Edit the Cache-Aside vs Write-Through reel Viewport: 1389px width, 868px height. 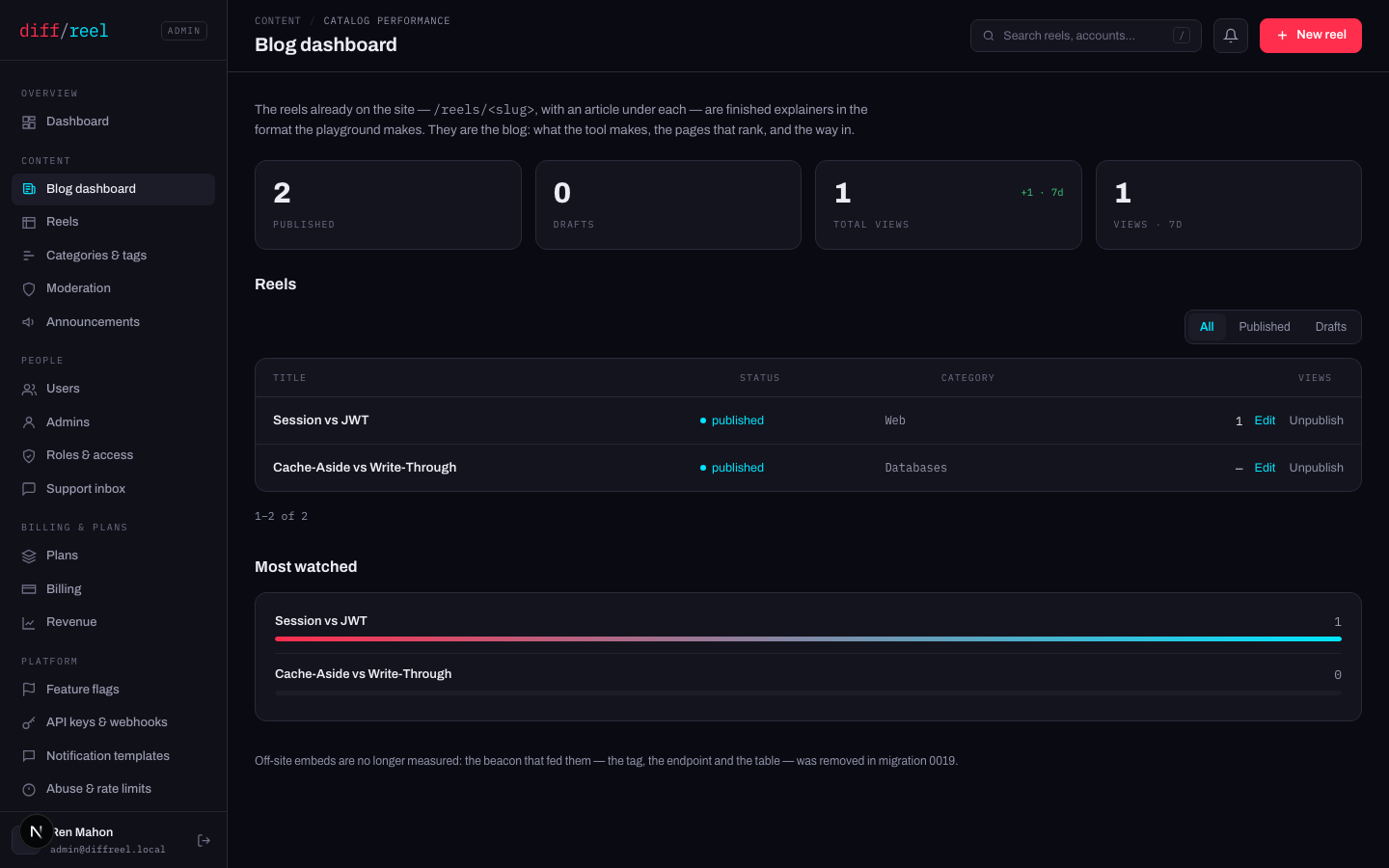coord(1265,468)
